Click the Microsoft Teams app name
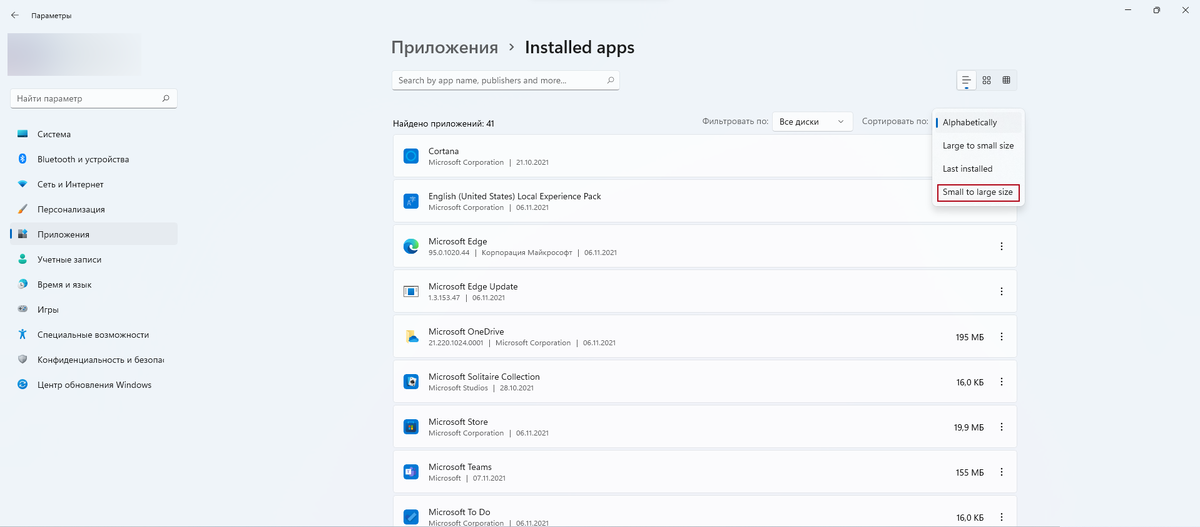Image resolution: width=1200 pixels, height=527 pixels. pos(460,466)
